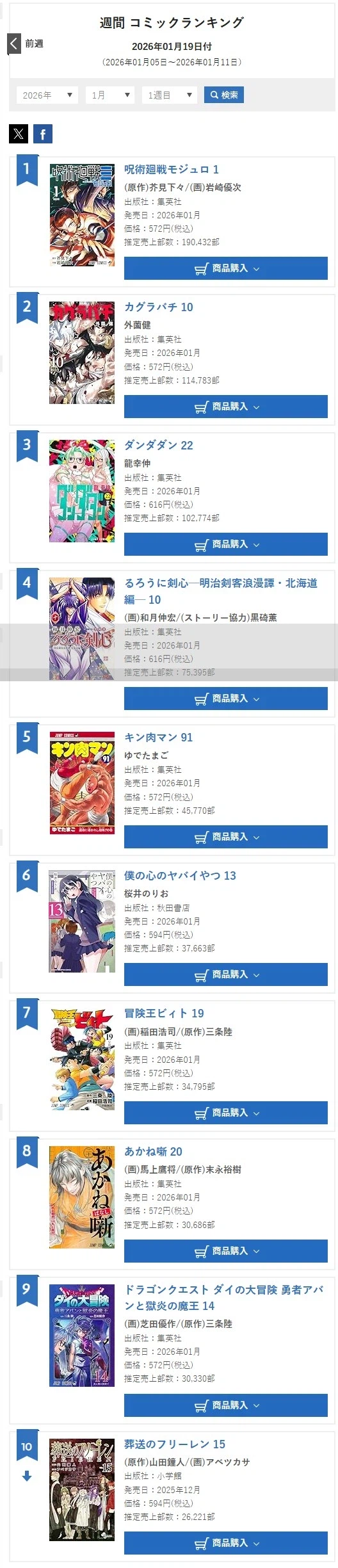Open the ダンダダン 22 title link
This screenshot has height=1568, width=338.
coord(159,445)
